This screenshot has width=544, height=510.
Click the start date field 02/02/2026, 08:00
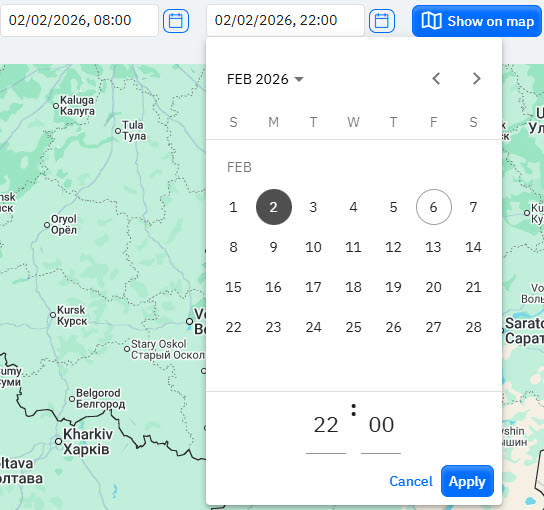tap(79, 20)
